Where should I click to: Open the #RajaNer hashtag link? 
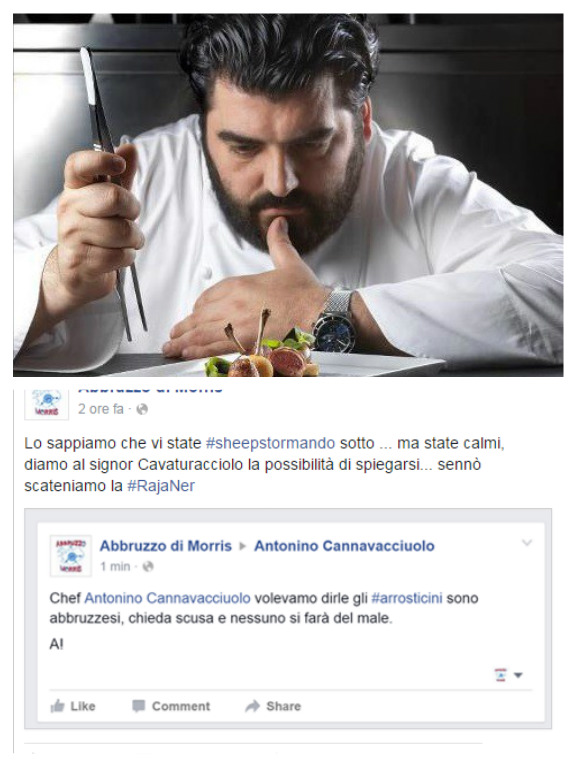161,486
